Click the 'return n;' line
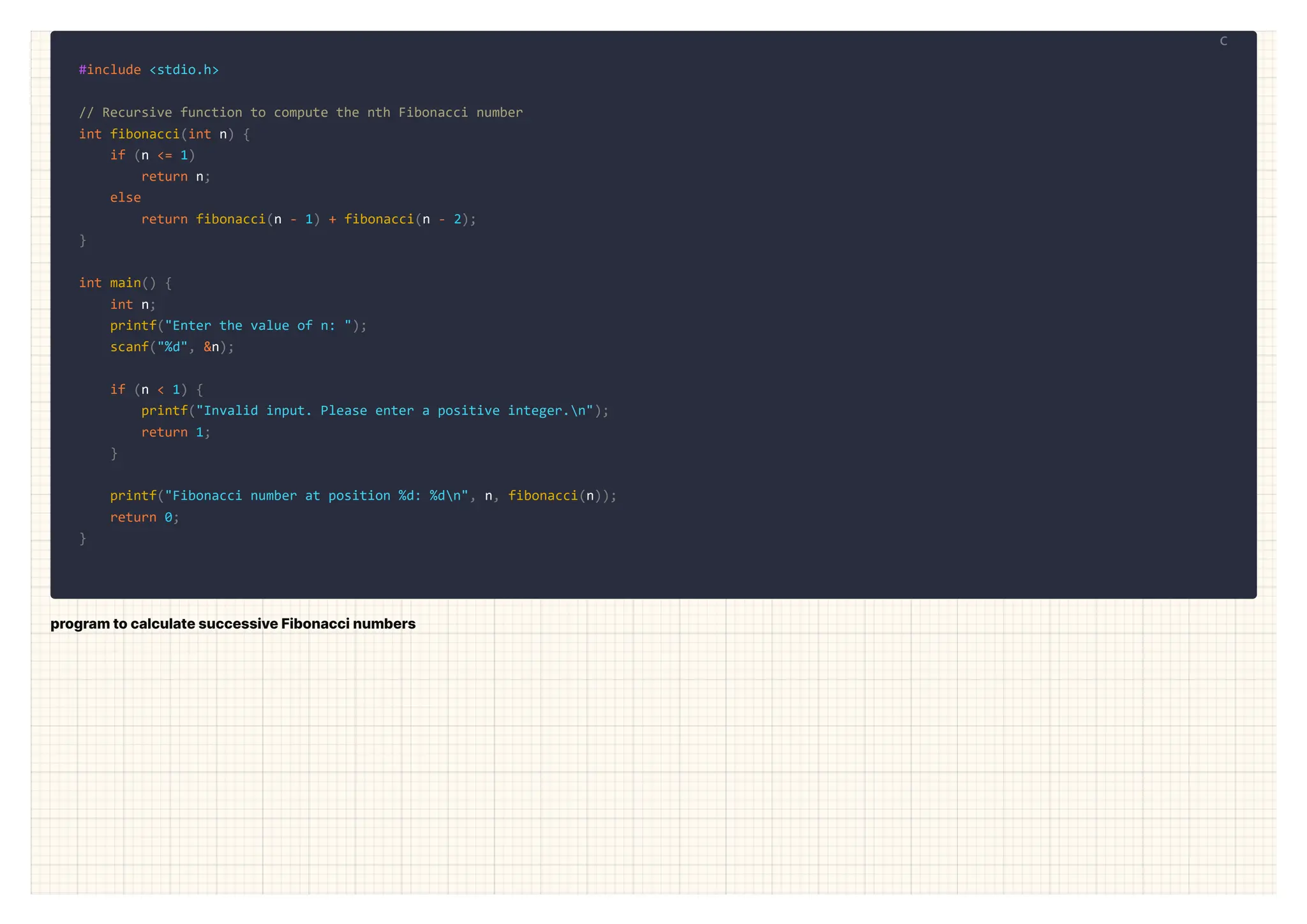The image size is (1307, 924). tap(176, 176)
